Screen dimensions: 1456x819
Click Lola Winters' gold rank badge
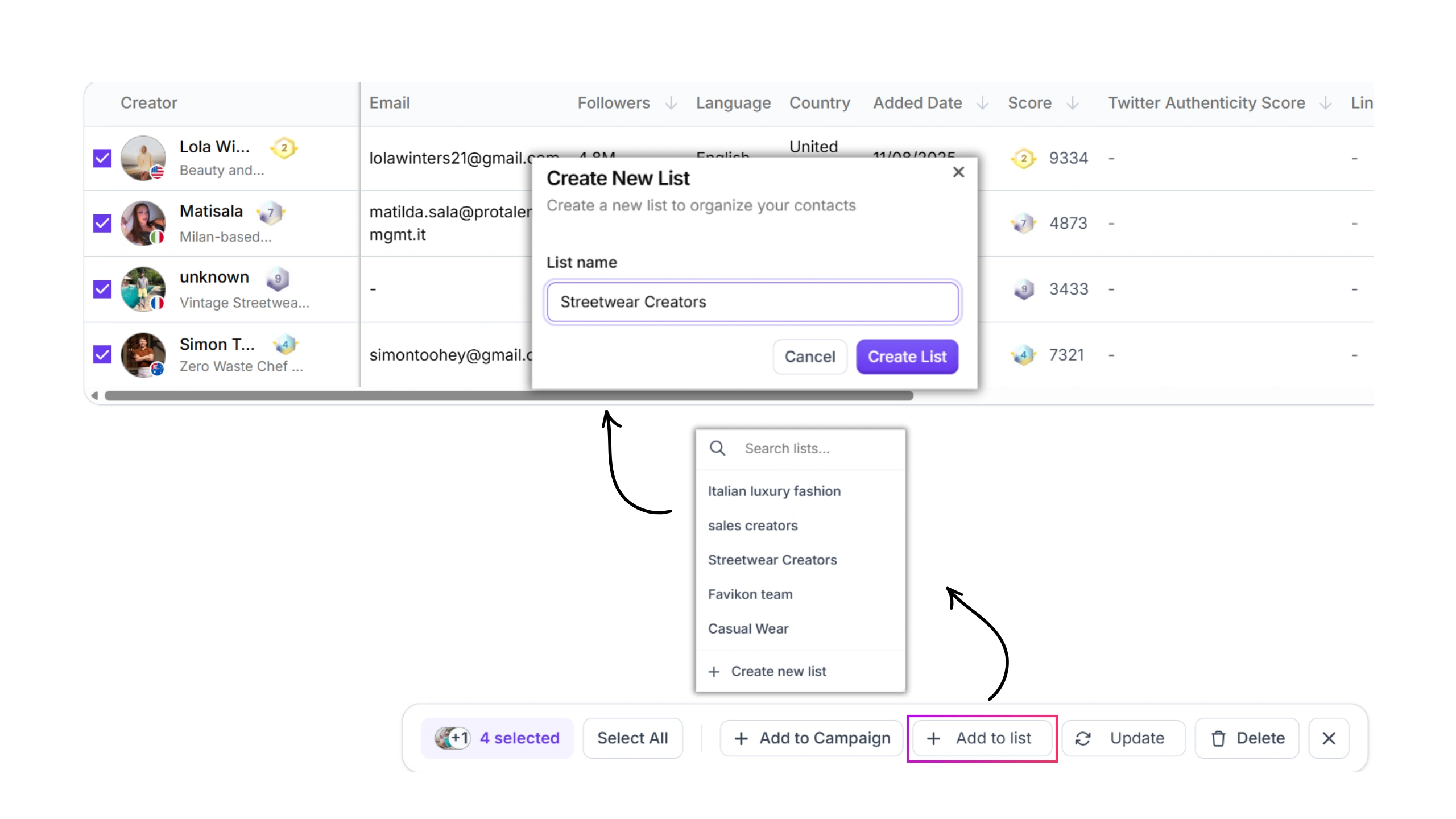point(284,148)
